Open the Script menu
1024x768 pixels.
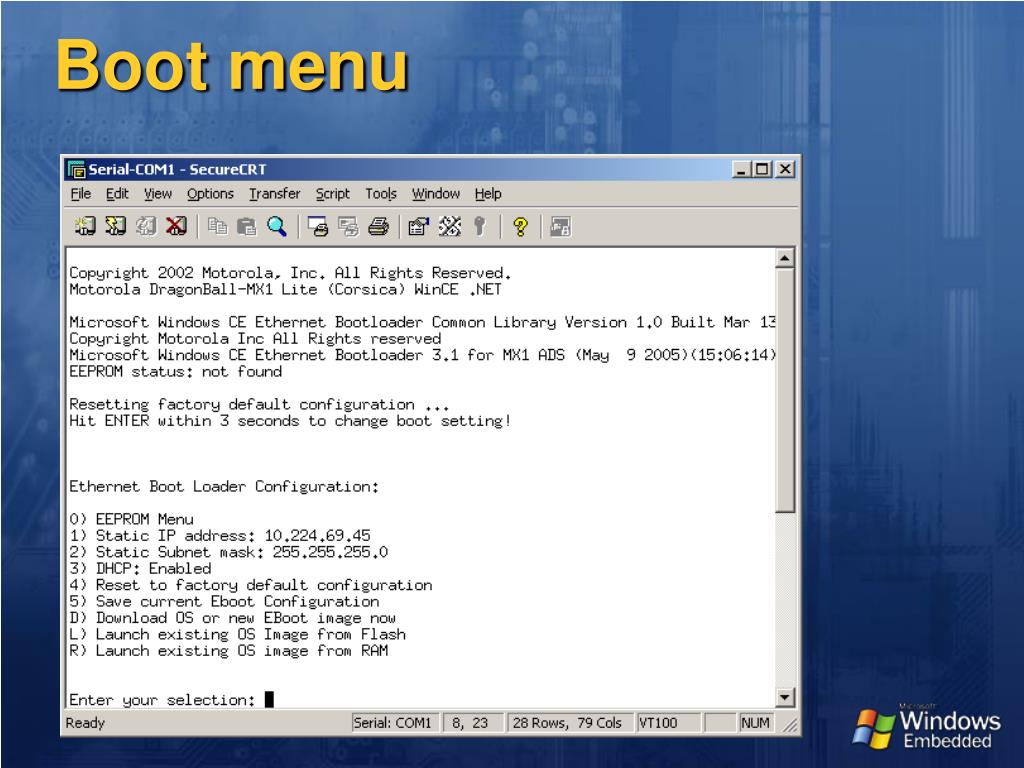pyautogui.click(x=333, y=194)
